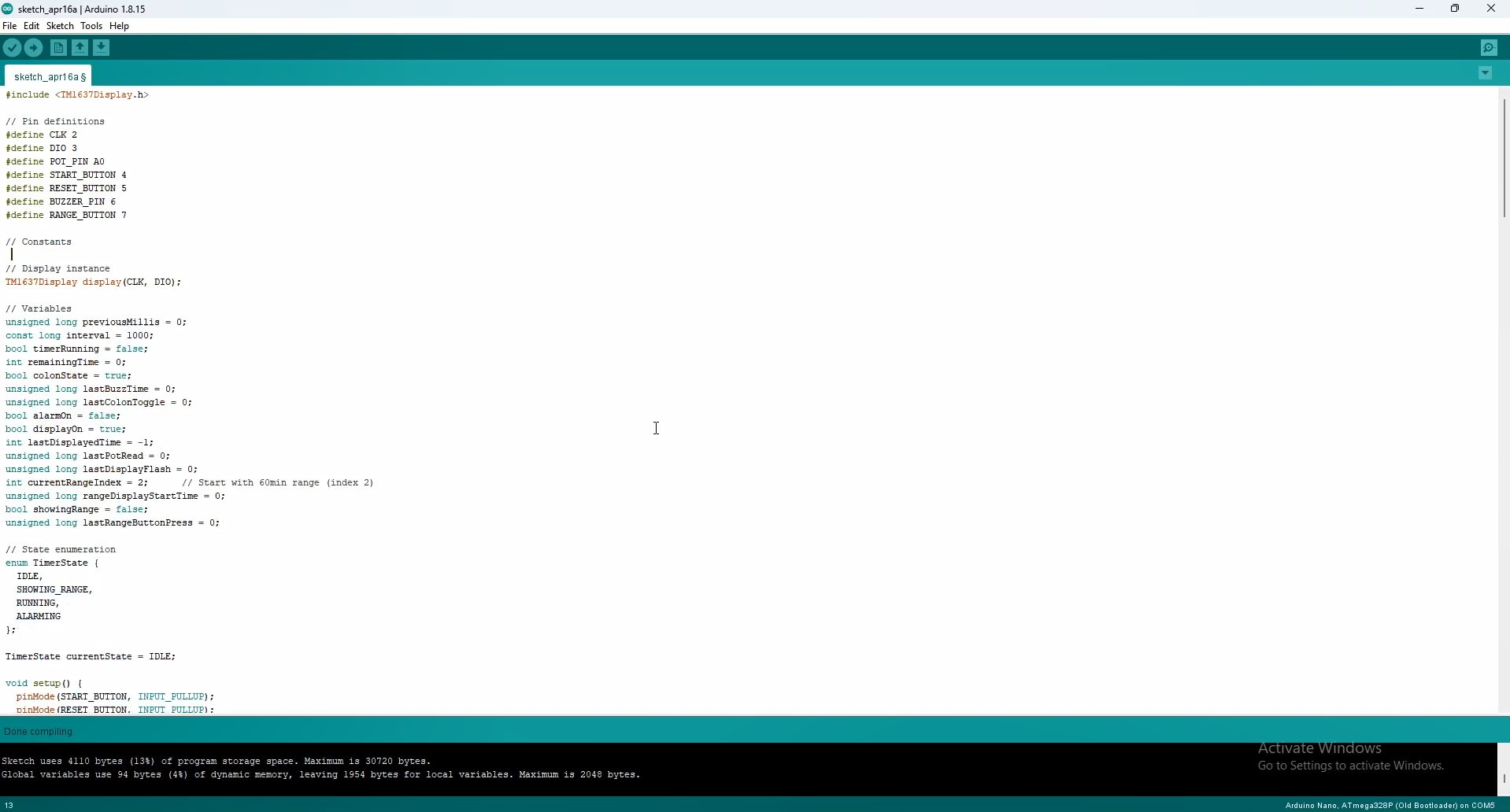Click in the void setup() line
The image size is (1510, 812).
click(x=44, y=684)
